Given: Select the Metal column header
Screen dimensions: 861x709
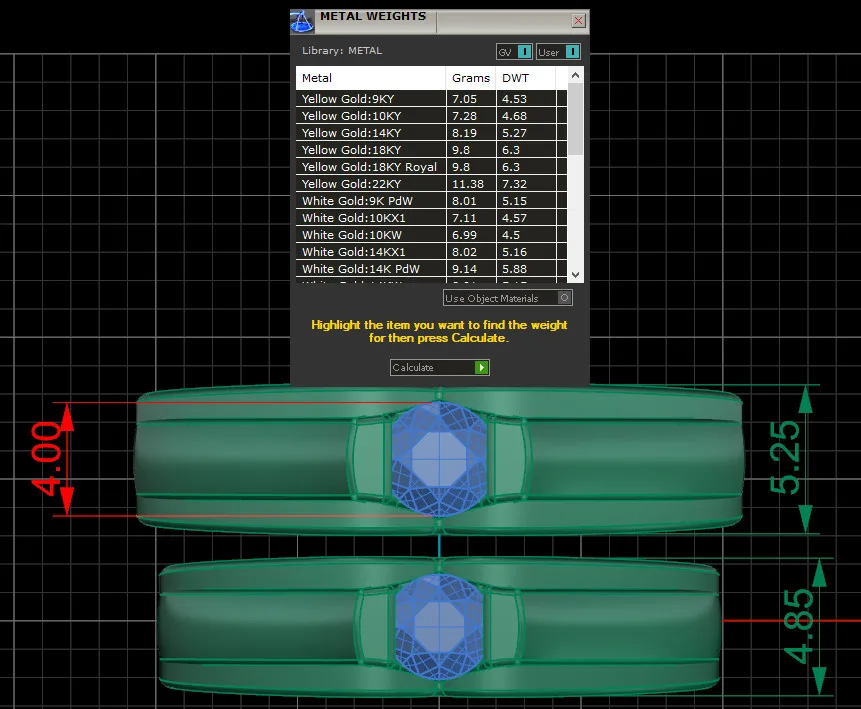Looking at the screenshot, I should pos(371,78).
